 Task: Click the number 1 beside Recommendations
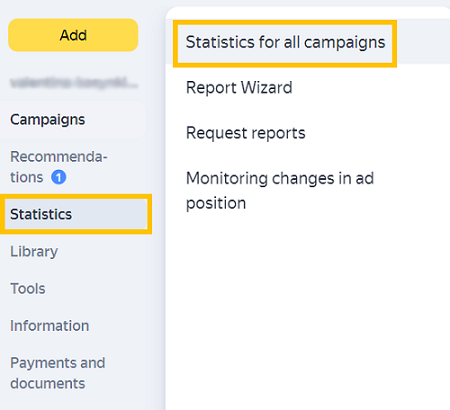(59, 177)
